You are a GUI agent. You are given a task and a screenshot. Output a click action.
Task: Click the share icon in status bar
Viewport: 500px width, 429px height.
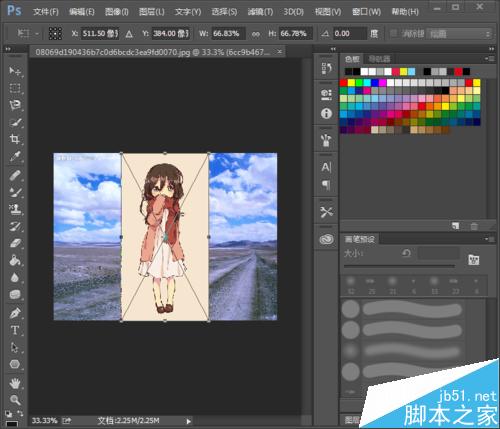[67, 421]
